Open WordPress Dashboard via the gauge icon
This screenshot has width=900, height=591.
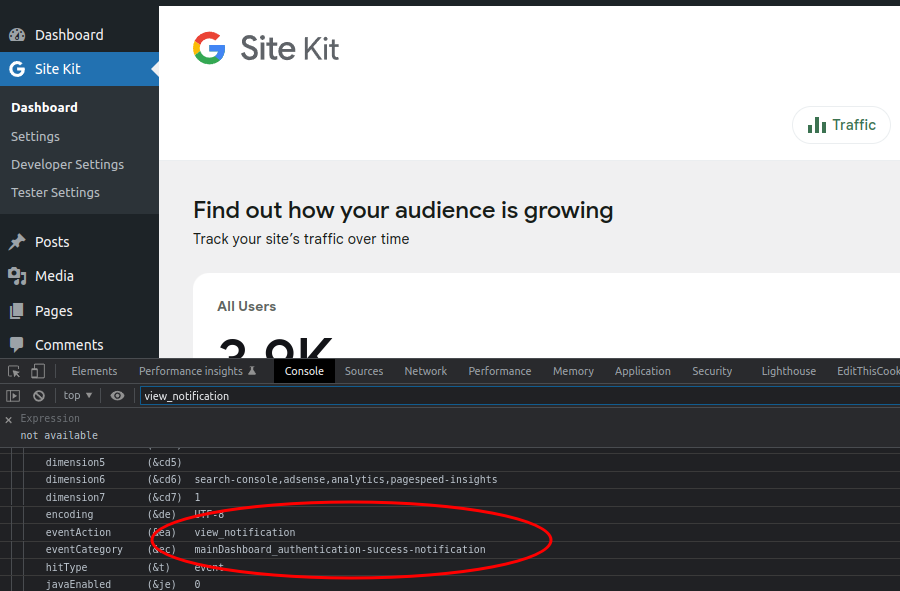pyautogui.click(x=17, y=35)
